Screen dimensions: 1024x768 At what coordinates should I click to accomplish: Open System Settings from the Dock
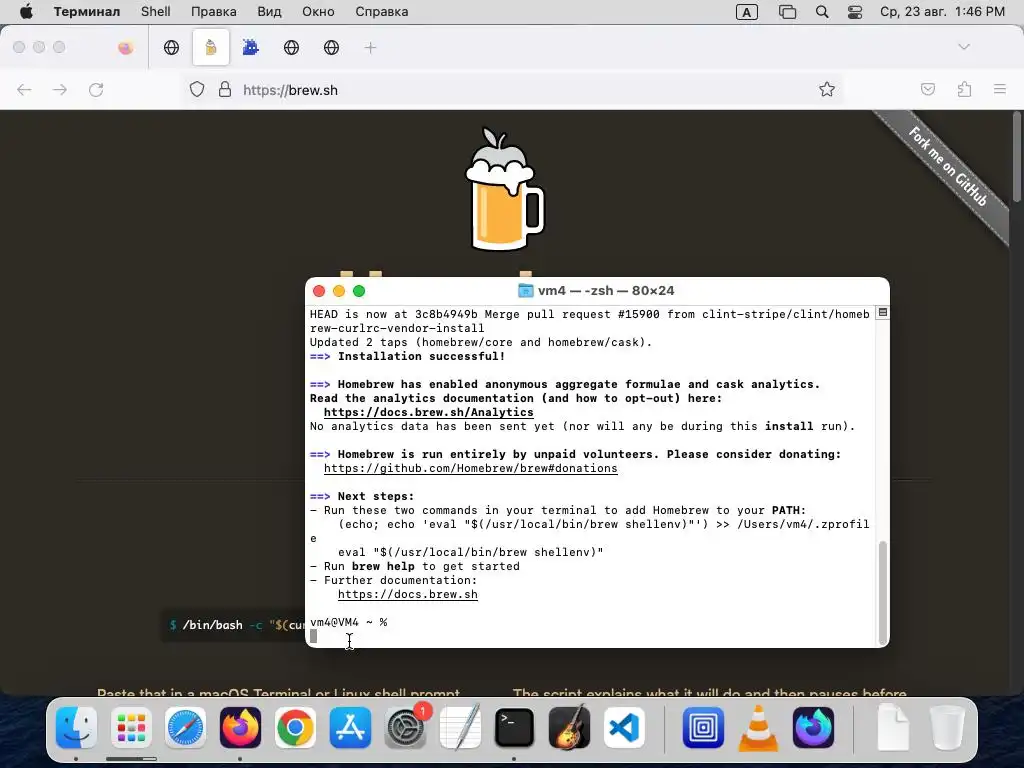(406, 728)
